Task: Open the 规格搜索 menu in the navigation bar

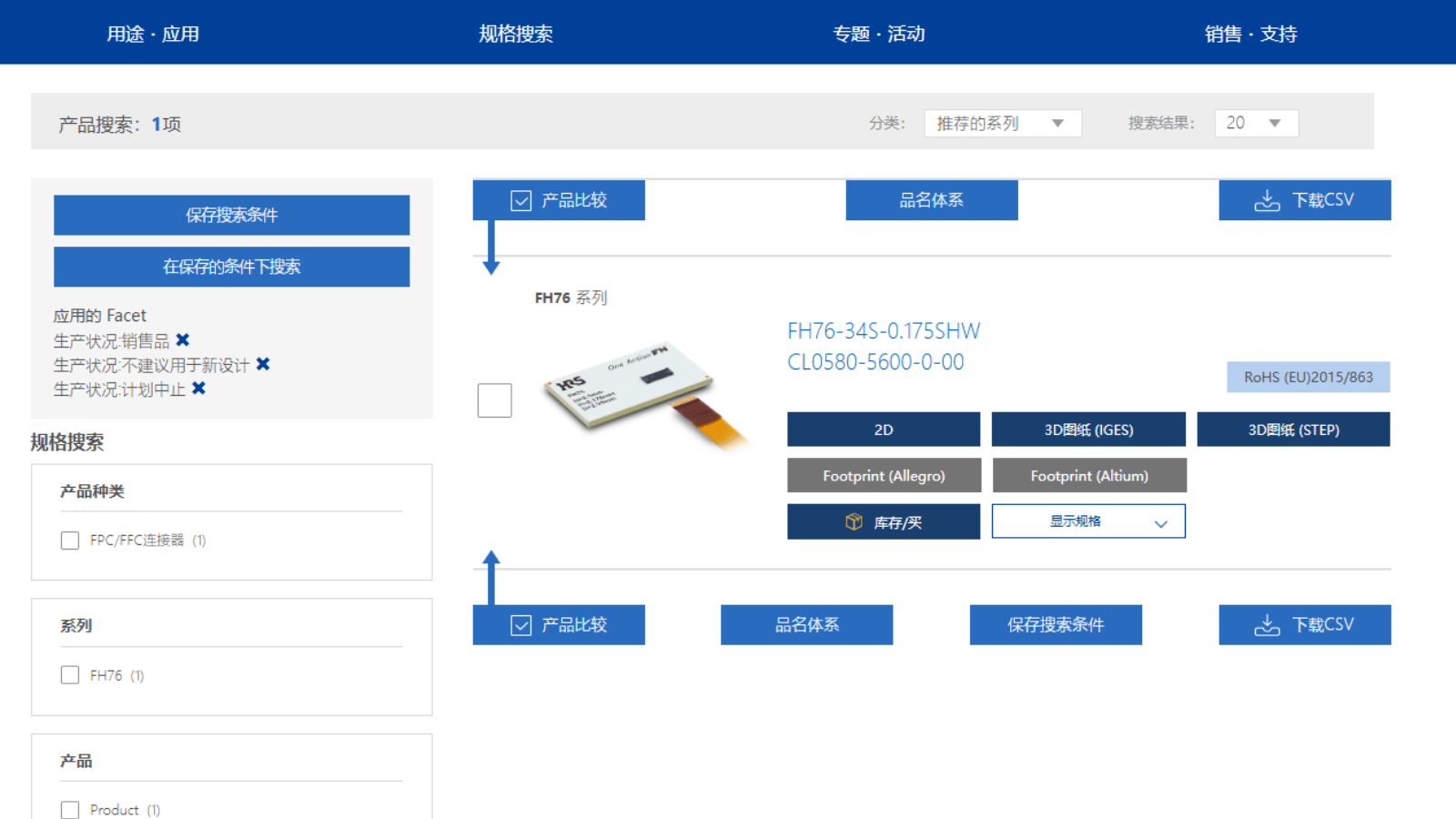Action: pos(516,32)
